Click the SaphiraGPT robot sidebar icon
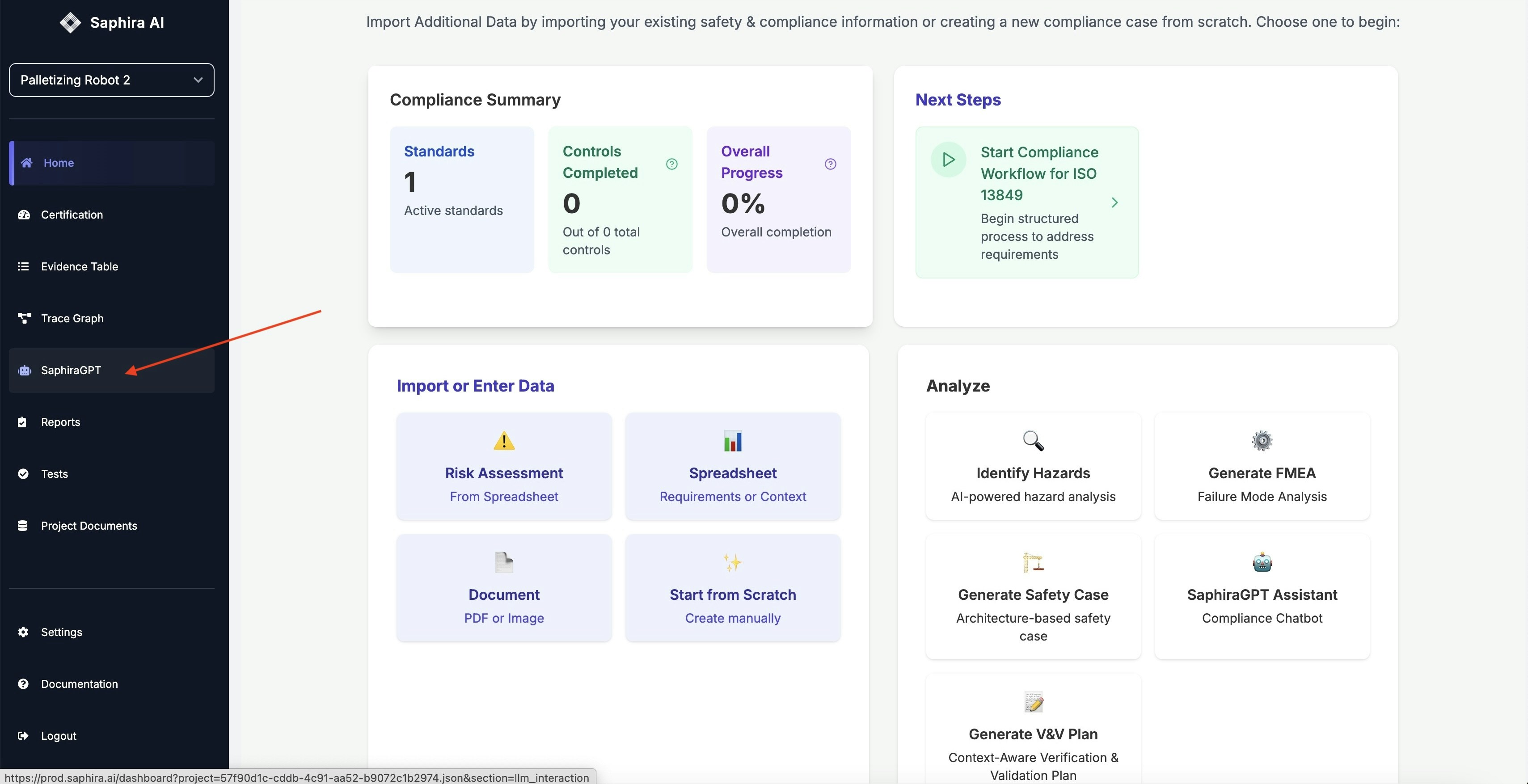Screen dimensions: 1528x784 (24, 371)
